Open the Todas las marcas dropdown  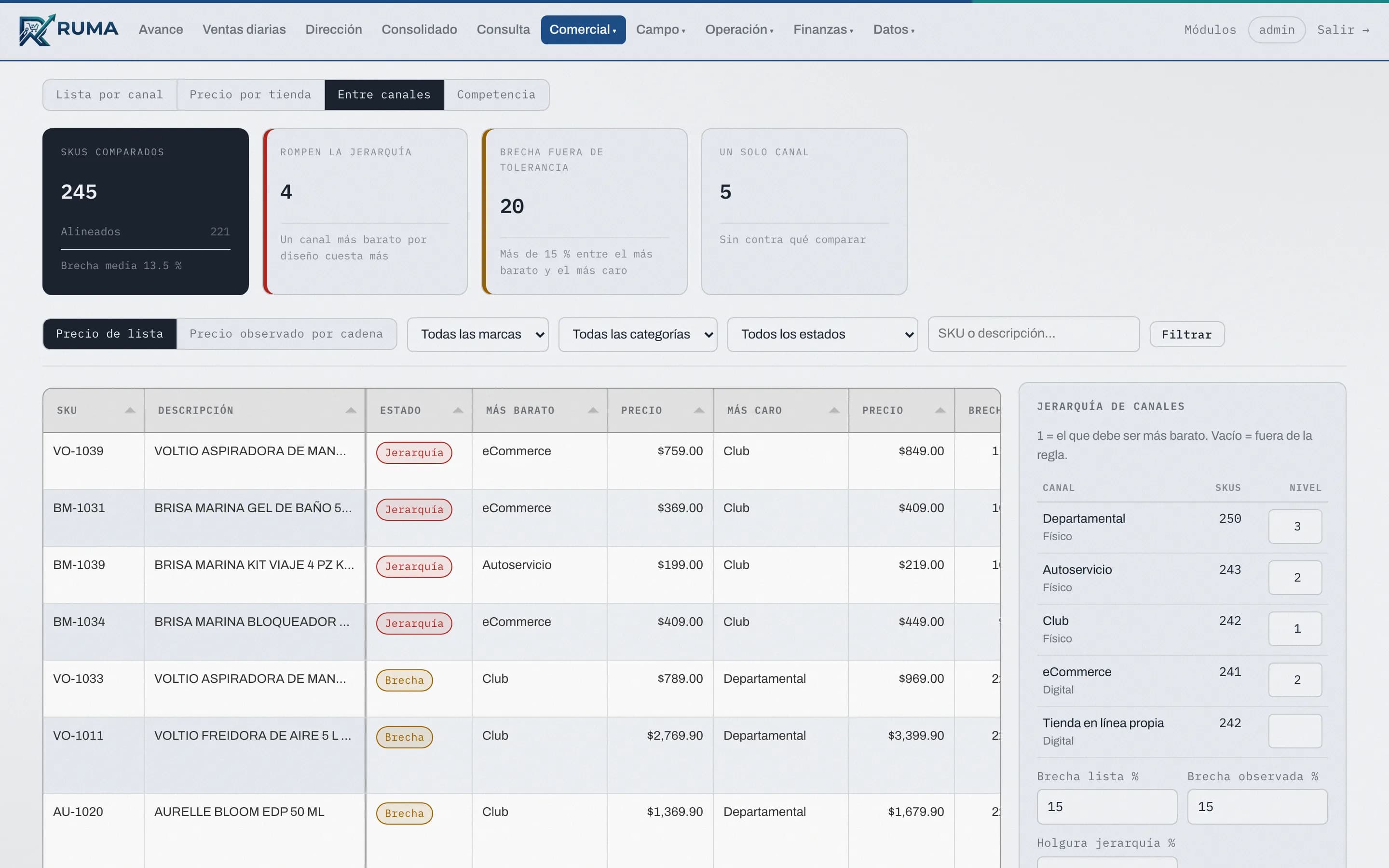coord(477,335)
